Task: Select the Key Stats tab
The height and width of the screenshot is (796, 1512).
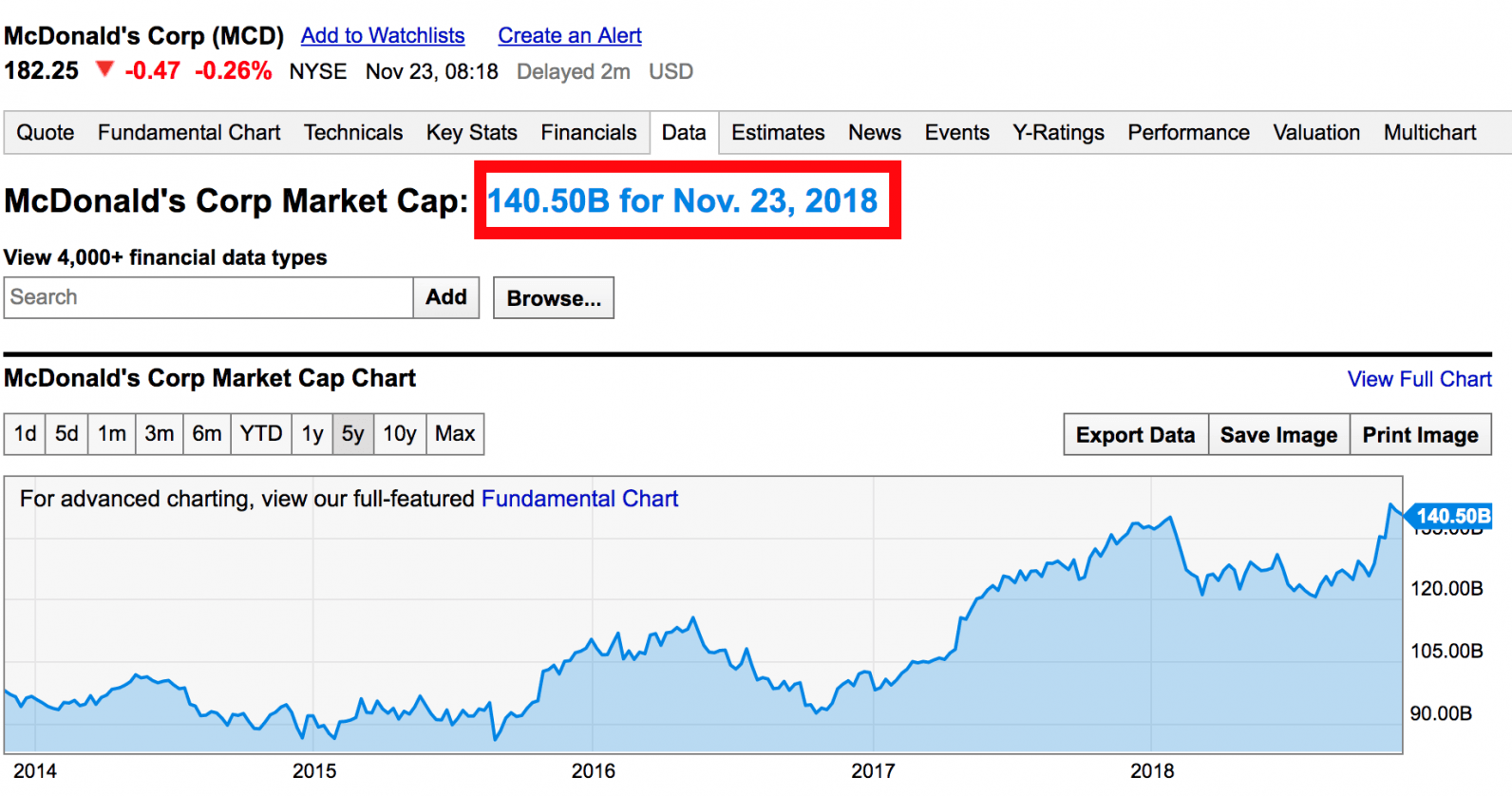Action: 472,132
